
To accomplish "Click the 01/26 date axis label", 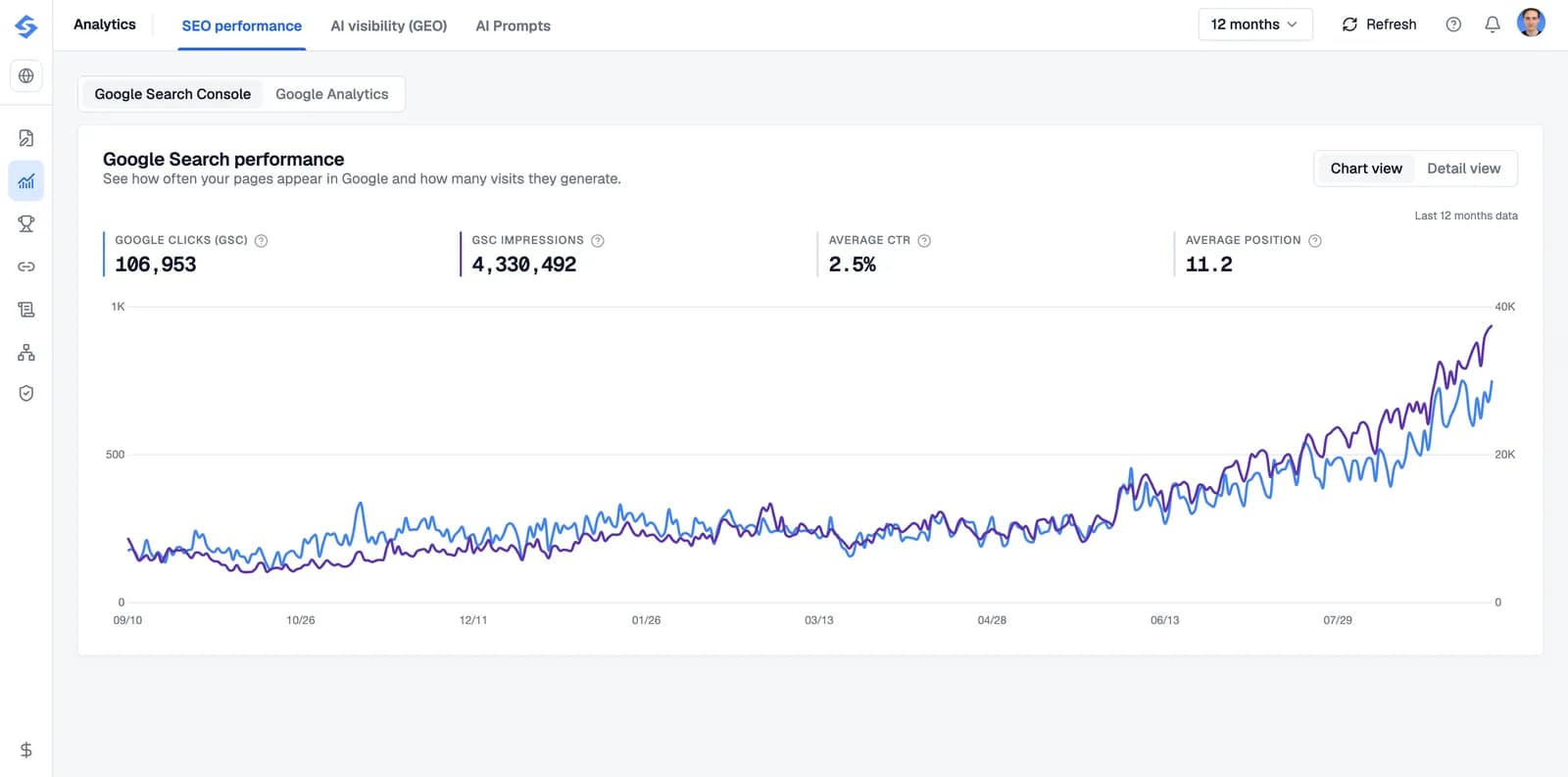I will click(x=647, y=620).
